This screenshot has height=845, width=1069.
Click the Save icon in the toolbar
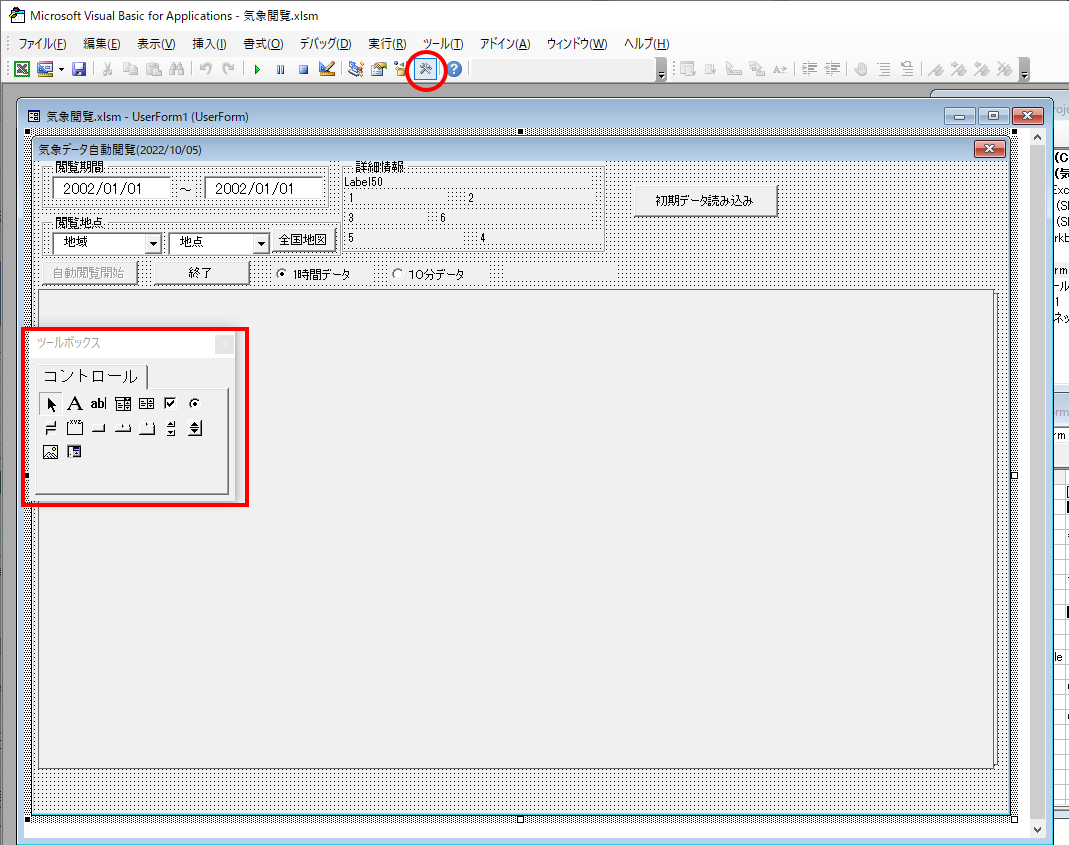(x=79, y=69)
